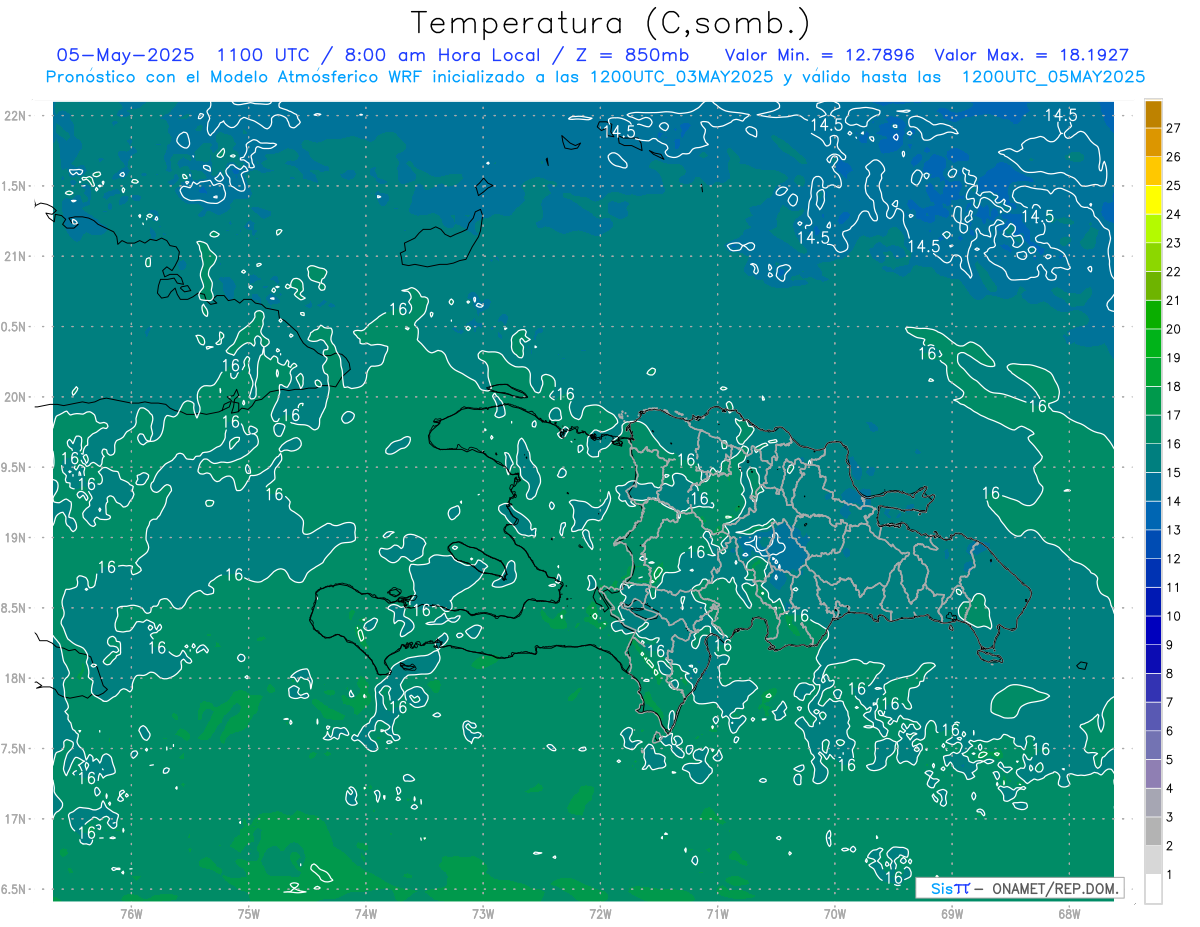Click the "75W" longitude label
1200x927 pixels.
[x=249, y=913]
